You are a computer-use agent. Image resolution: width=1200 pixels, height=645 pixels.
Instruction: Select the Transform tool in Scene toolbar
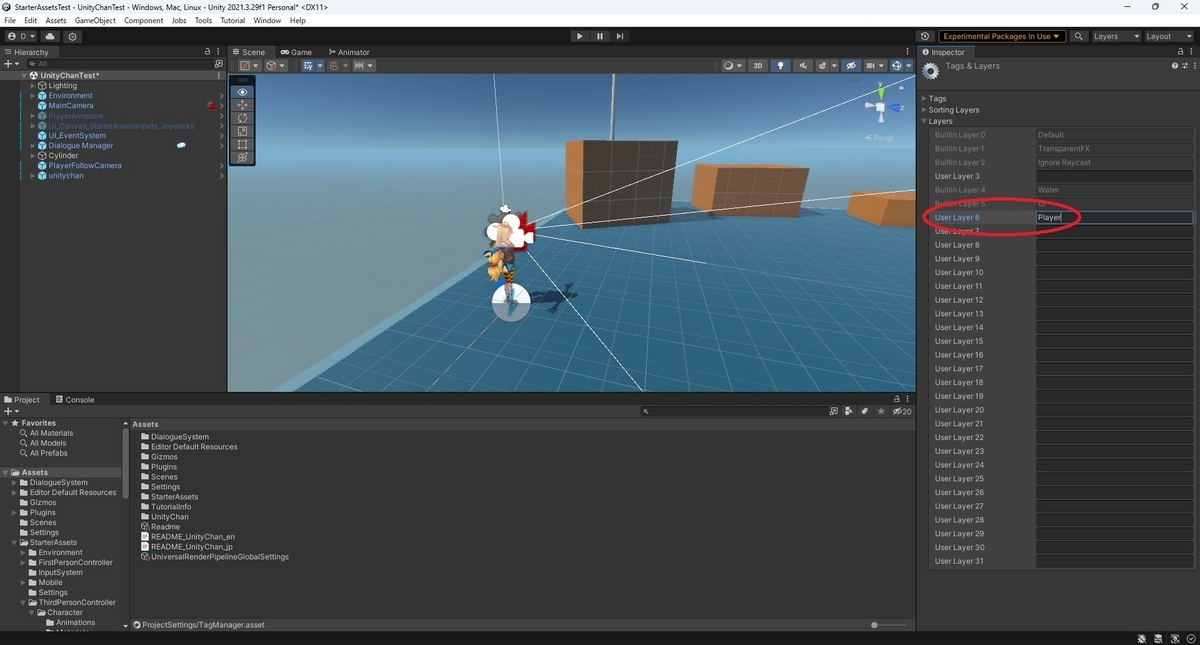click(x=242, y=157)
